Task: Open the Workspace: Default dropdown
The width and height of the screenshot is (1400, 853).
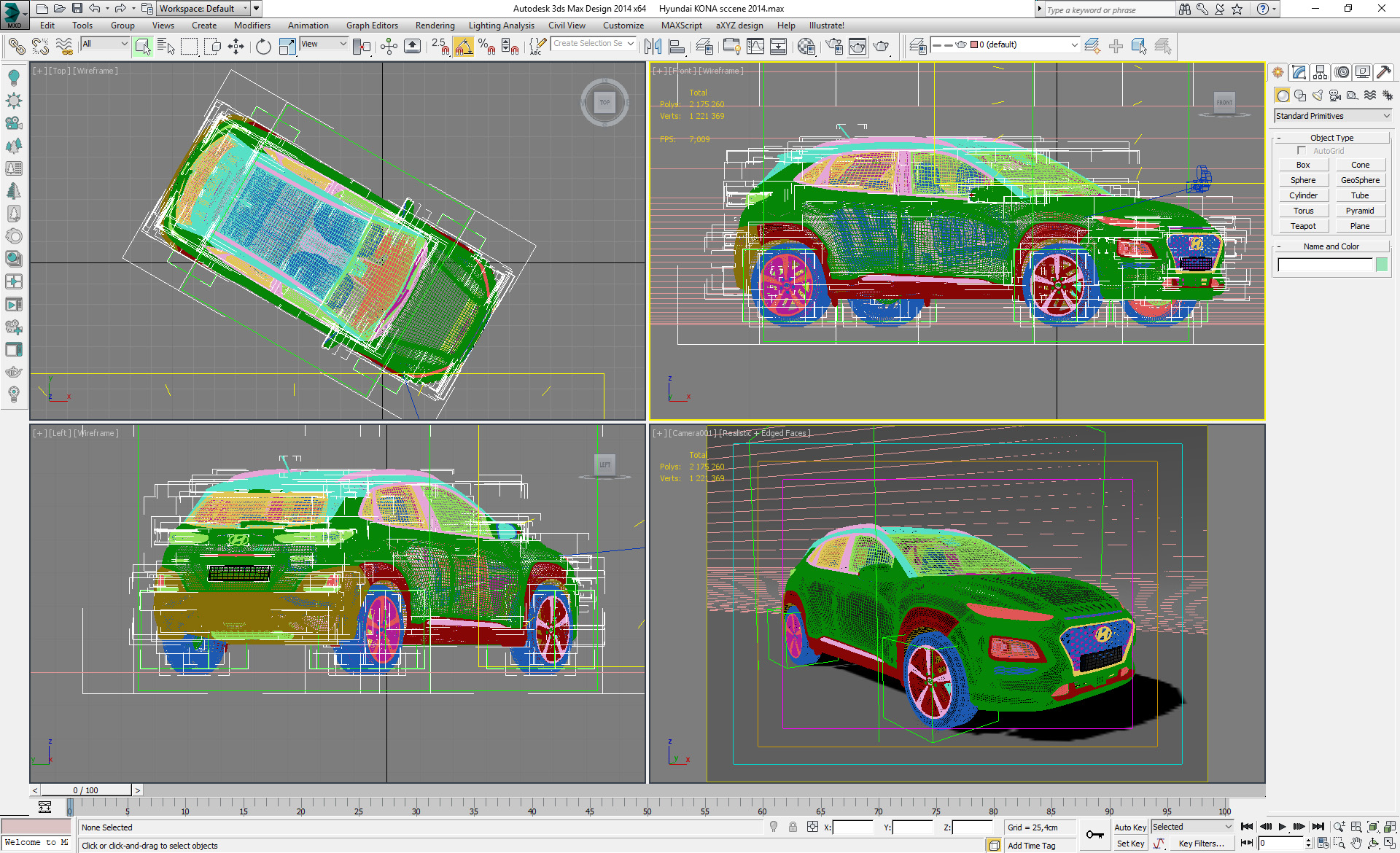Action: 203,9
